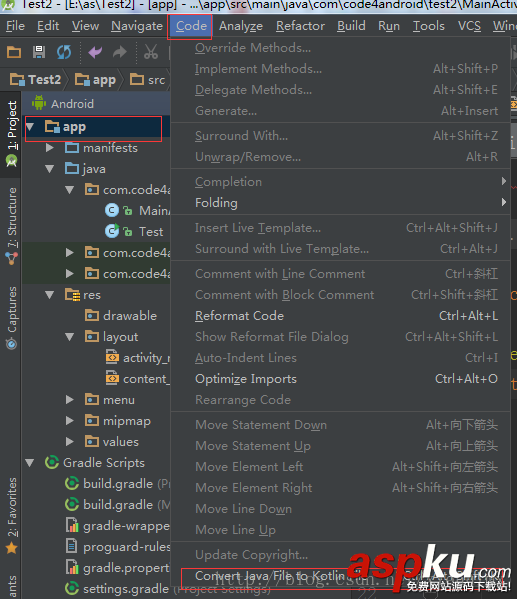Open the Folding submenu

340,202
